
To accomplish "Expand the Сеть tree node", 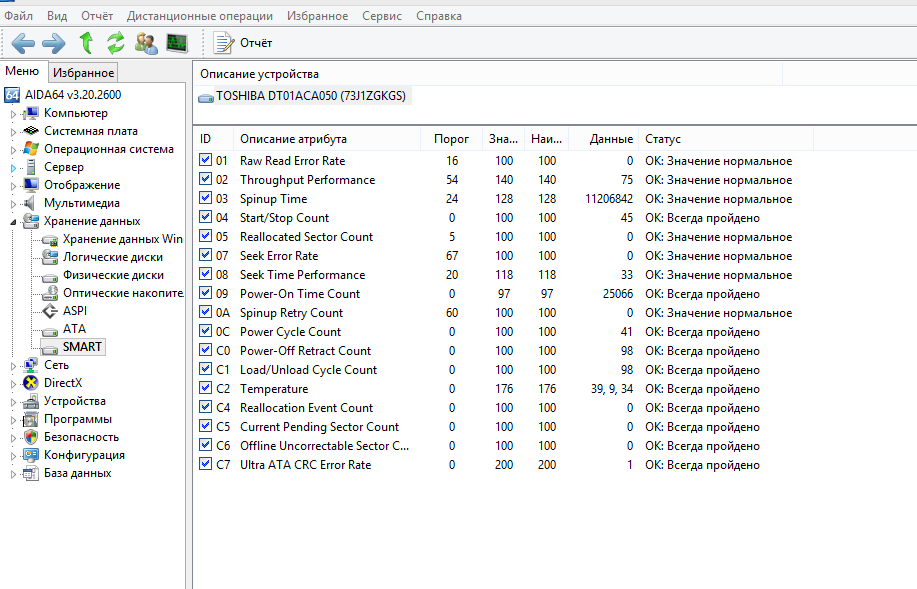I will tap(13, 366).
